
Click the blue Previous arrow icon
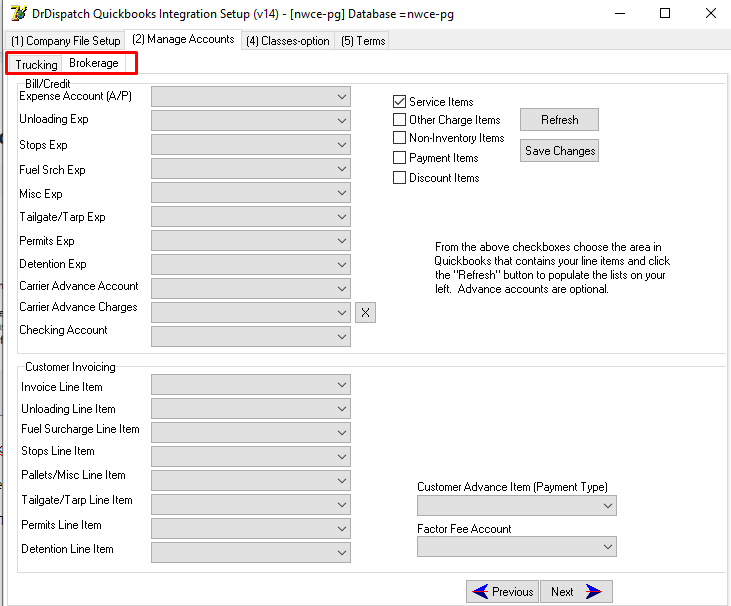pyautogui.click(x=480, y=592)
